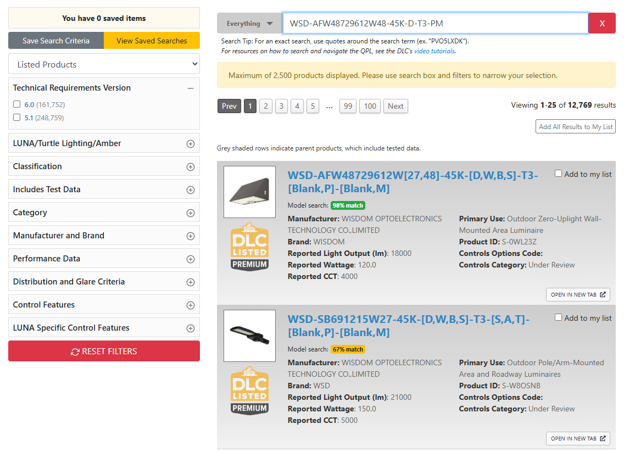Click Reported Light Output 18000 value

click(401, 253)
